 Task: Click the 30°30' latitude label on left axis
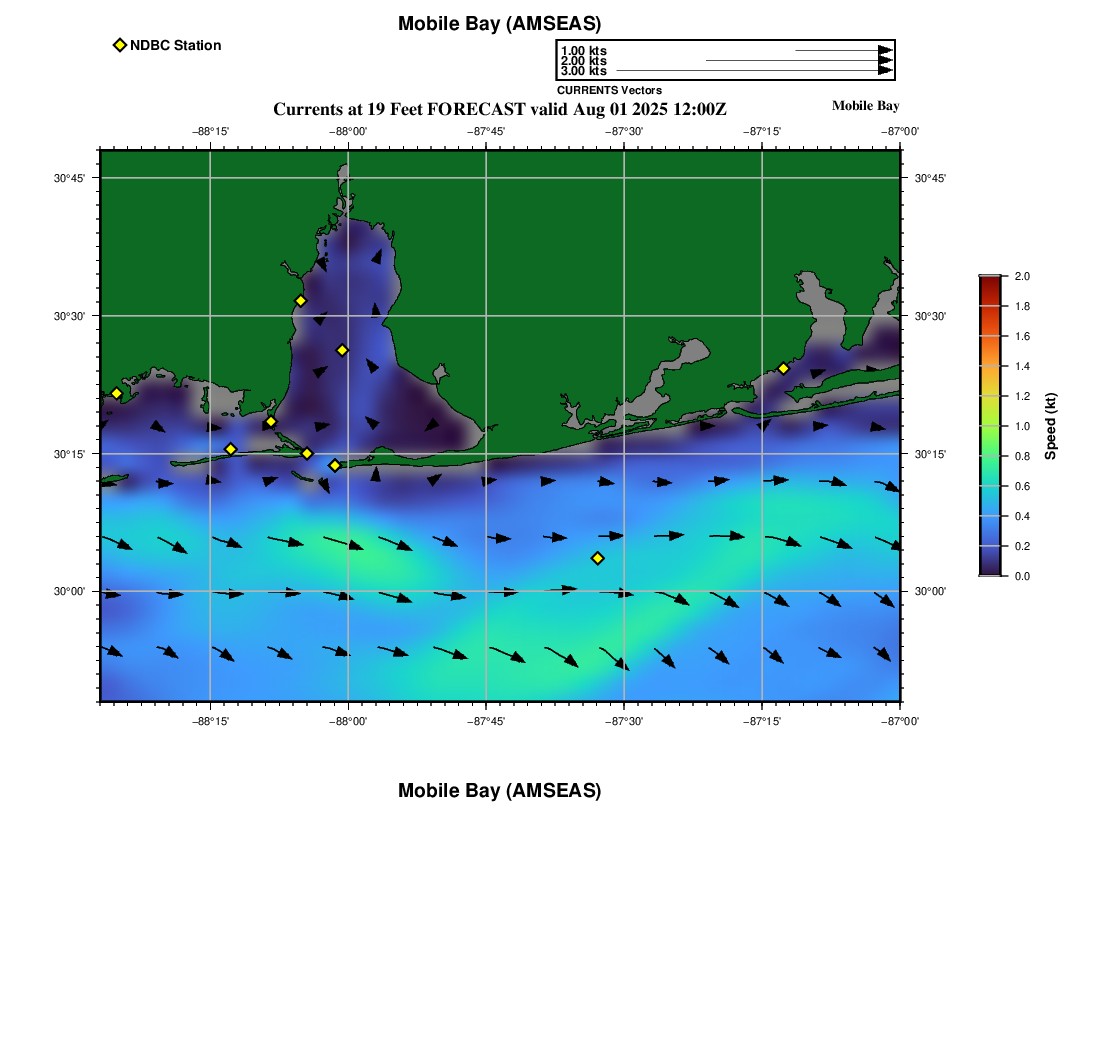click(69, 316)
